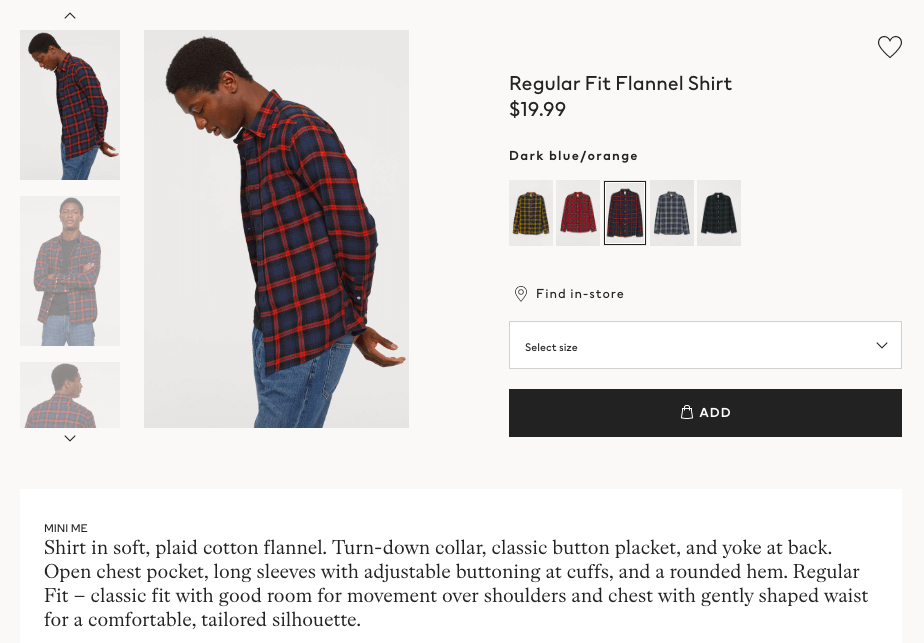This screenshot has width=924, height=643.
Task: Click the up chevron above the image thumbnails
Action: pyautogui.click(x=69, y=15)
